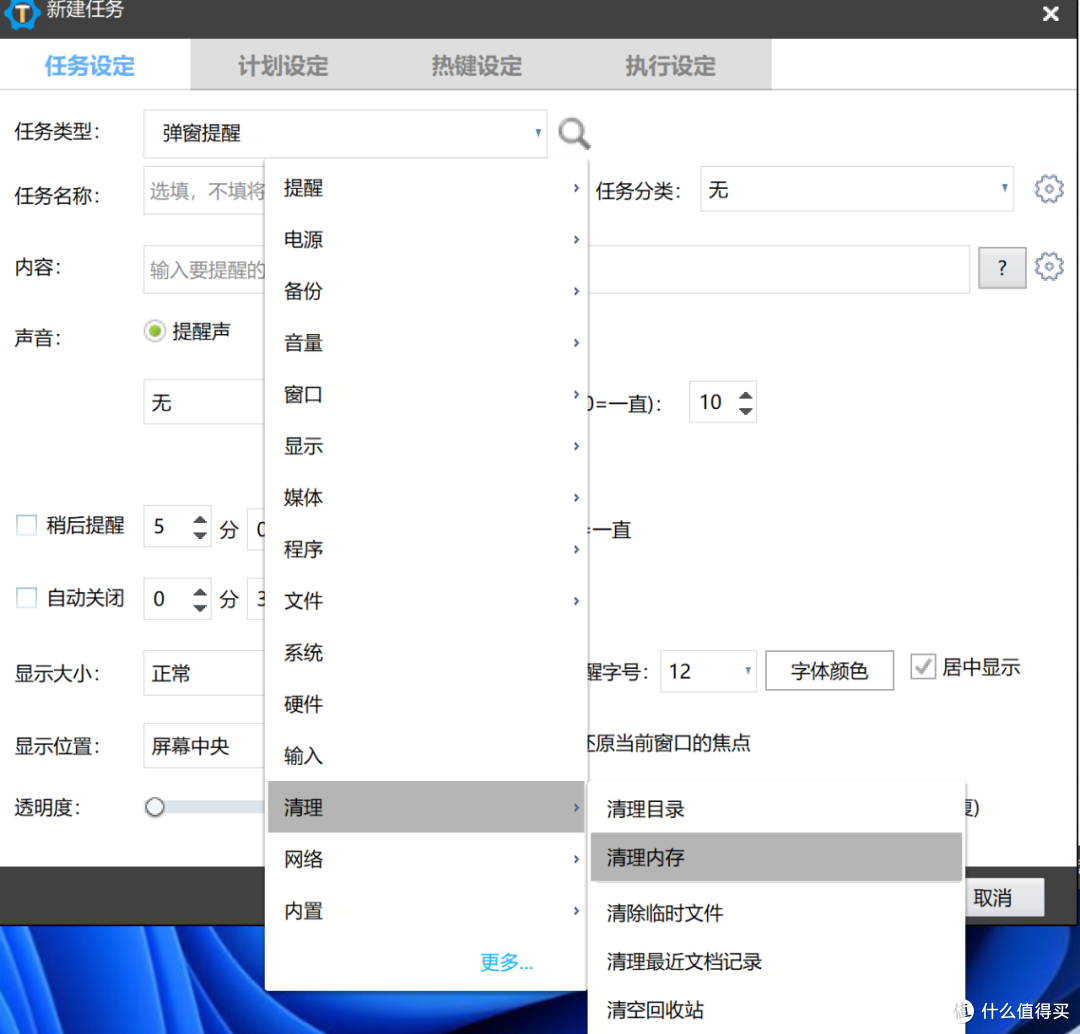Viewport: 1080px width, 1034px height.
Task: Open the 文件 submenu
Action: point(427,601)
